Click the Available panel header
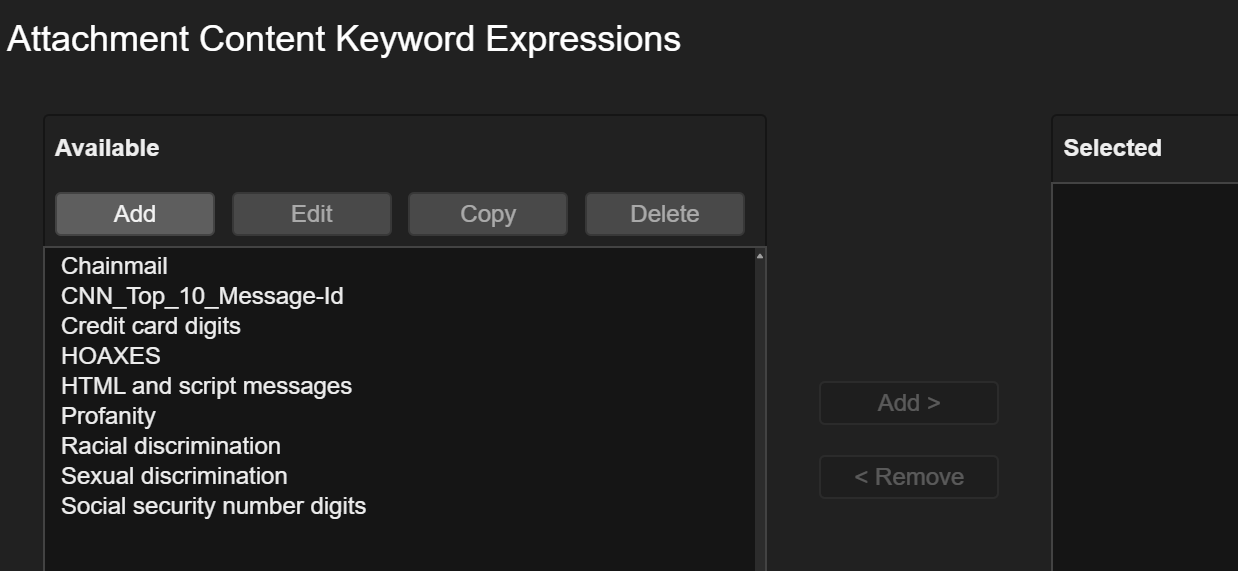 tap(107, 148)
